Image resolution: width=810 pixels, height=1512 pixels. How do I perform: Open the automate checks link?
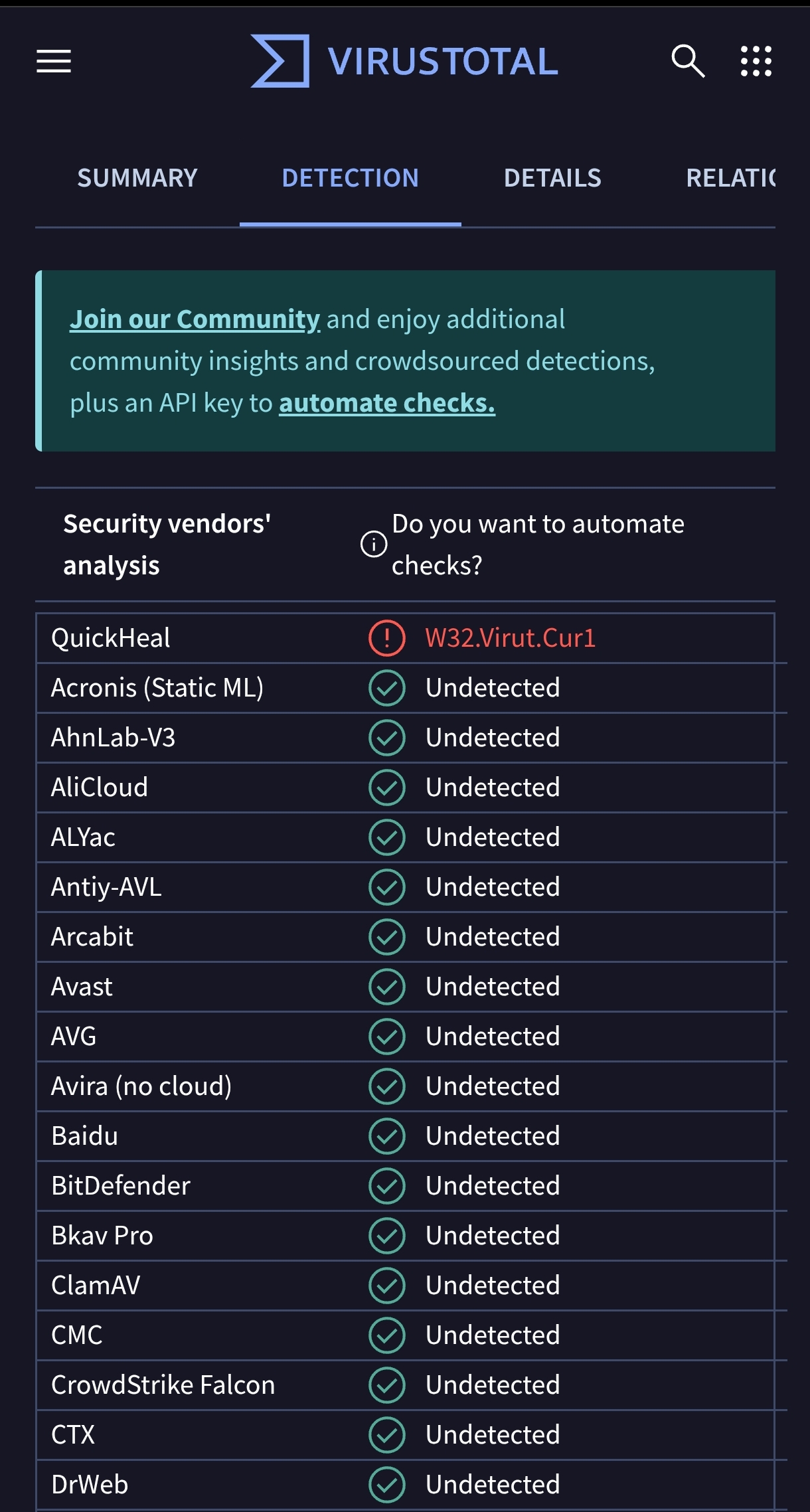(x=387, y=403)
